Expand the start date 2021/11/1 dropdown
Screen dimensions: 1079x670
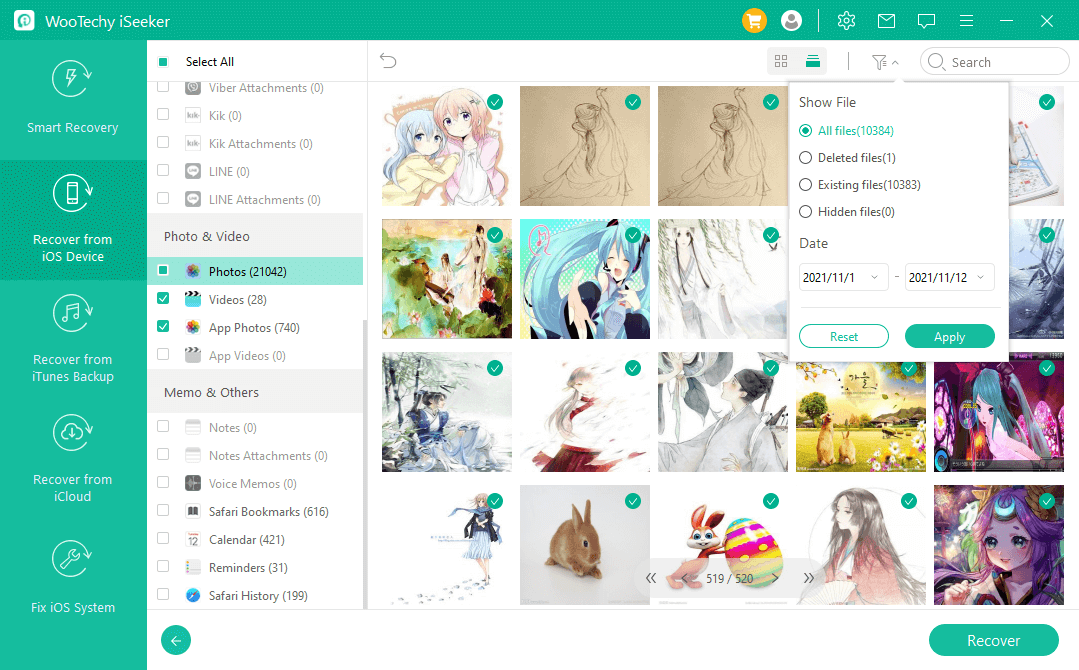[844, 278]
